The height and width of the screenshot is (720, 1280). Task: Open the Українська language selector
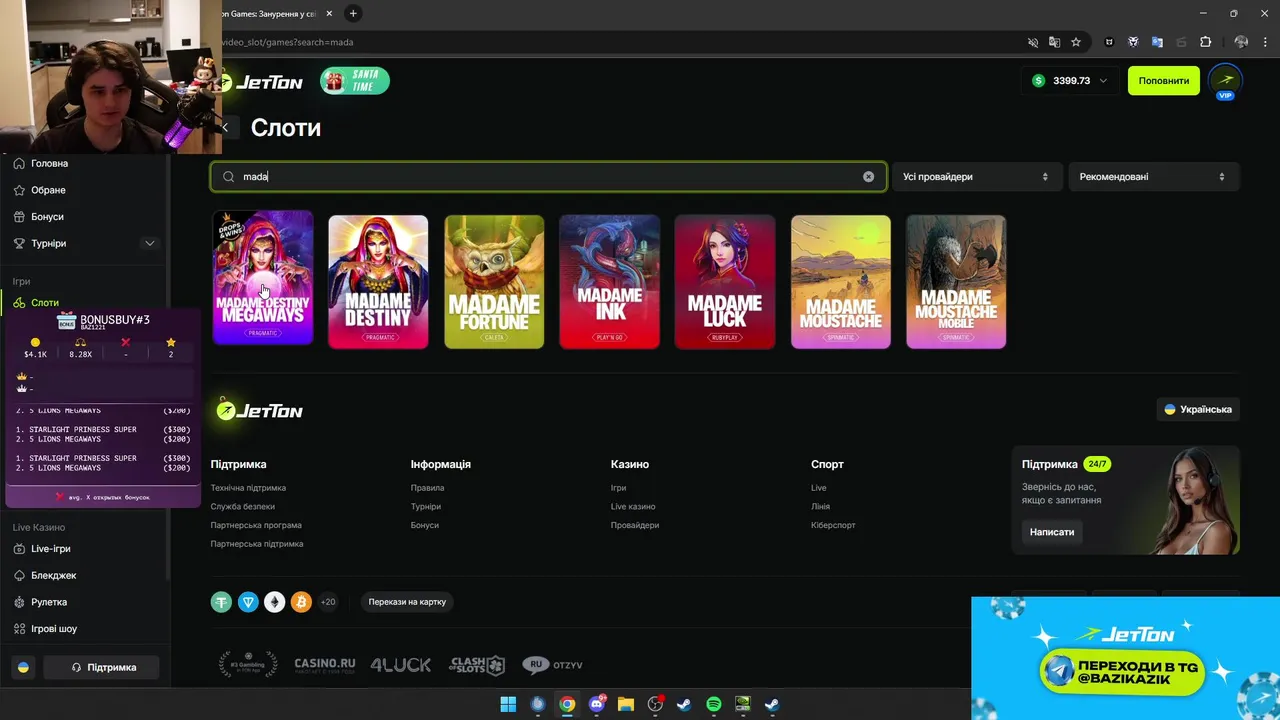pyautogui.click(x=1198, y=409)
